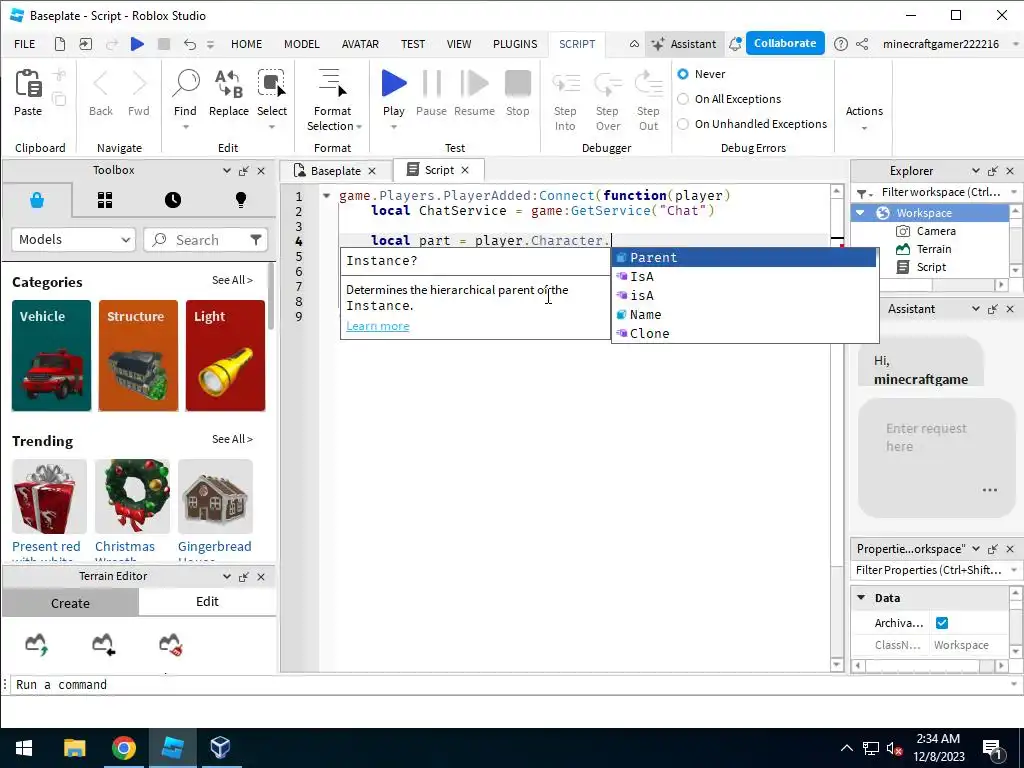Select On Unhandled Exceptions option
This screenshot has width=1024, height=768.
click(683, 124)
